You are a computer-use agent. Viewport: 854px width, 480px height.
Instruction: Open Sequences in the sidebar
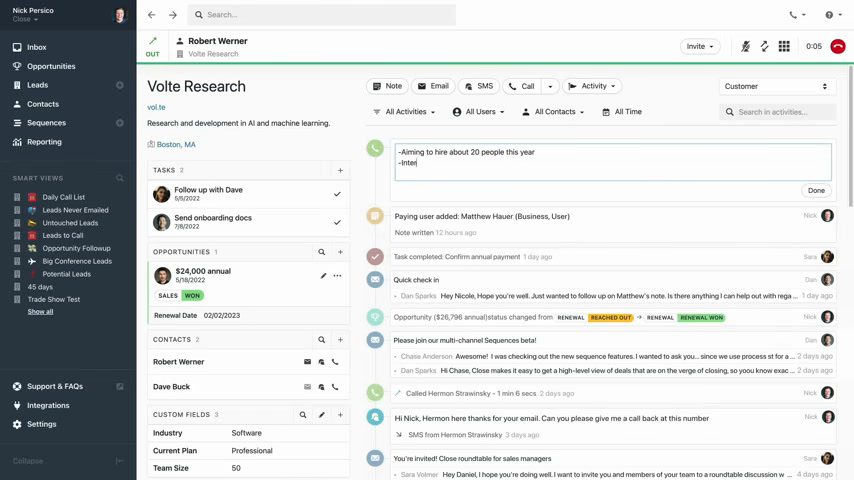pyautogui.click(x=46, y=123)
